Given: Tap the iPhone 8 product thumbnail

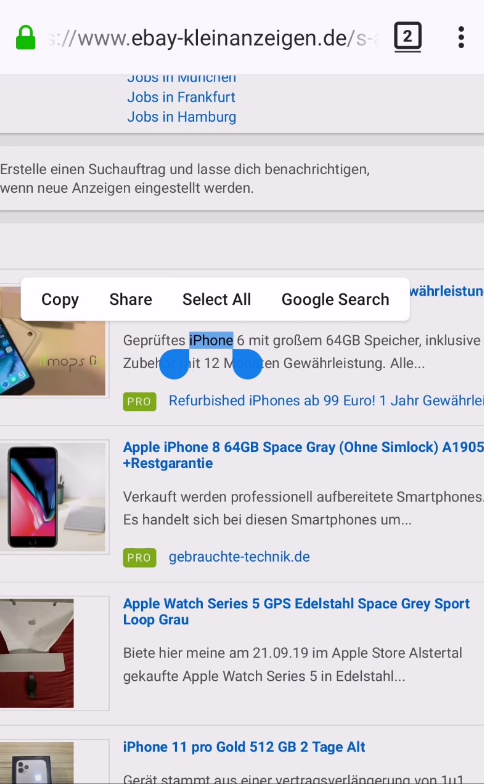Looking at the screenshot, I should click(54, 497).
